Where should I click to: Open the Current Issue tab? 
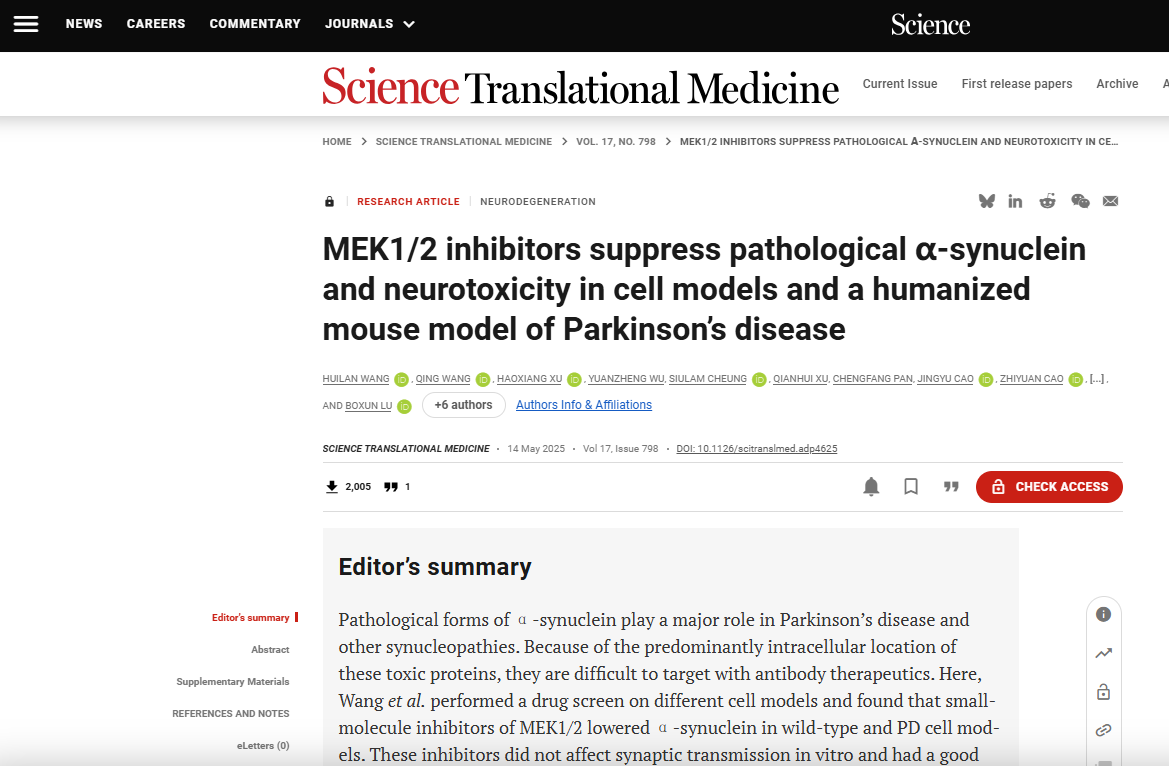tap(900, 84)
